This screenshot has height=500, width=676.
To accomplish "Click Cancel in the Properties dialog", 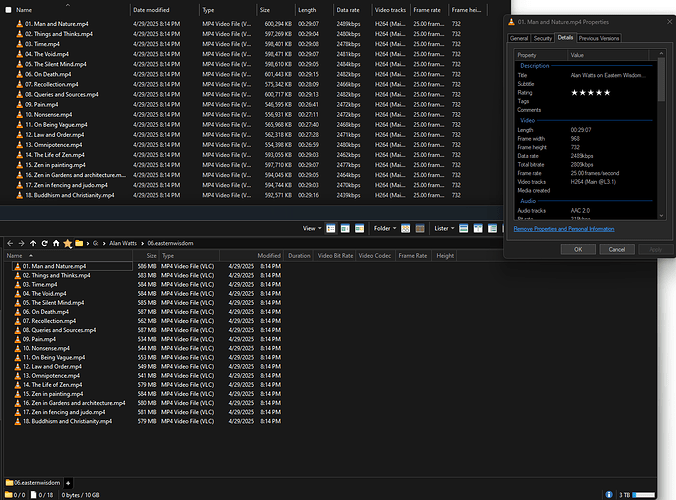I will (x=617, y=249).
